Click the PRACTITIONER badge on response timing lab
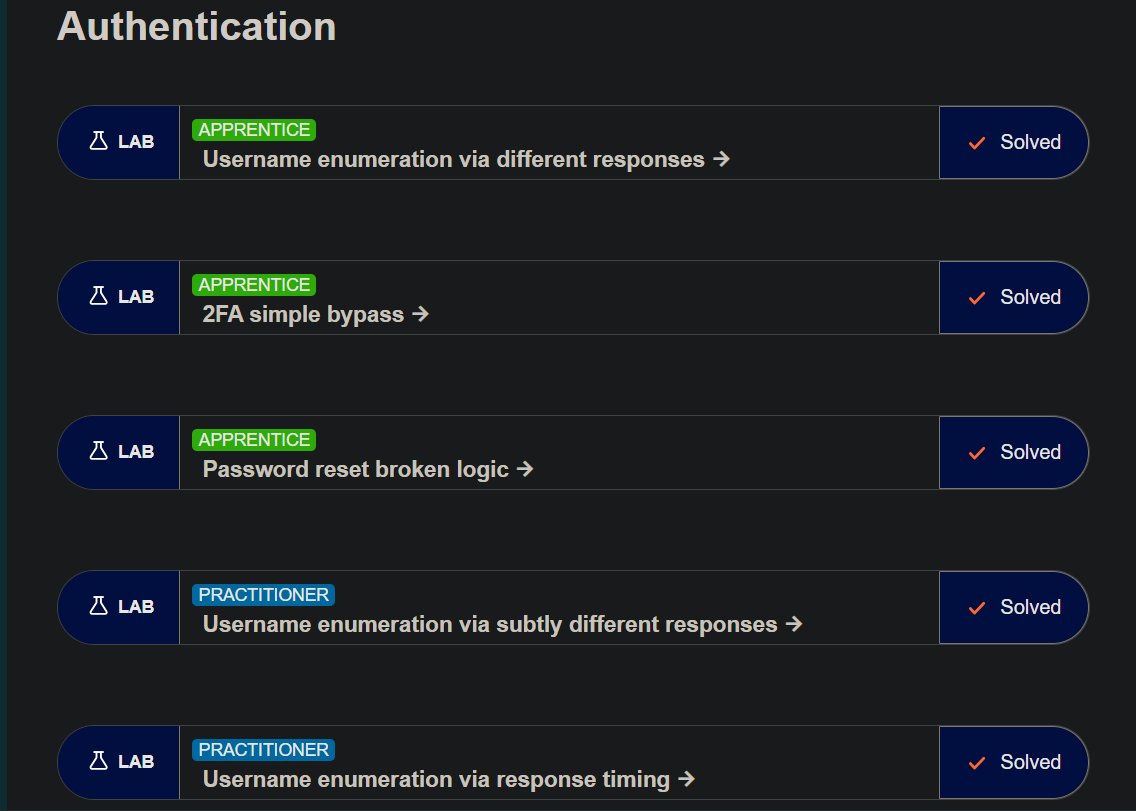 click(264, 750)
